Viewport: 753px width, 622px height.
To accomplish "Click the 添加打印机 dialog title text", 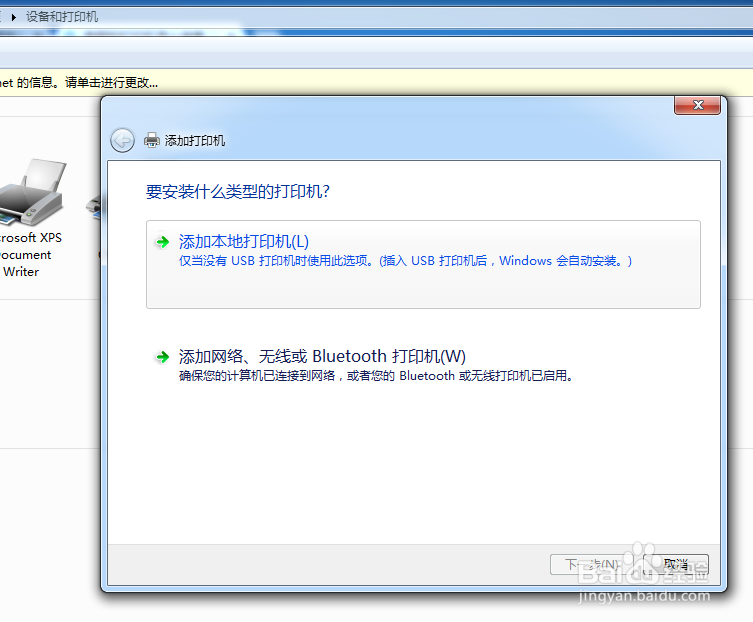I will (194, 141).
